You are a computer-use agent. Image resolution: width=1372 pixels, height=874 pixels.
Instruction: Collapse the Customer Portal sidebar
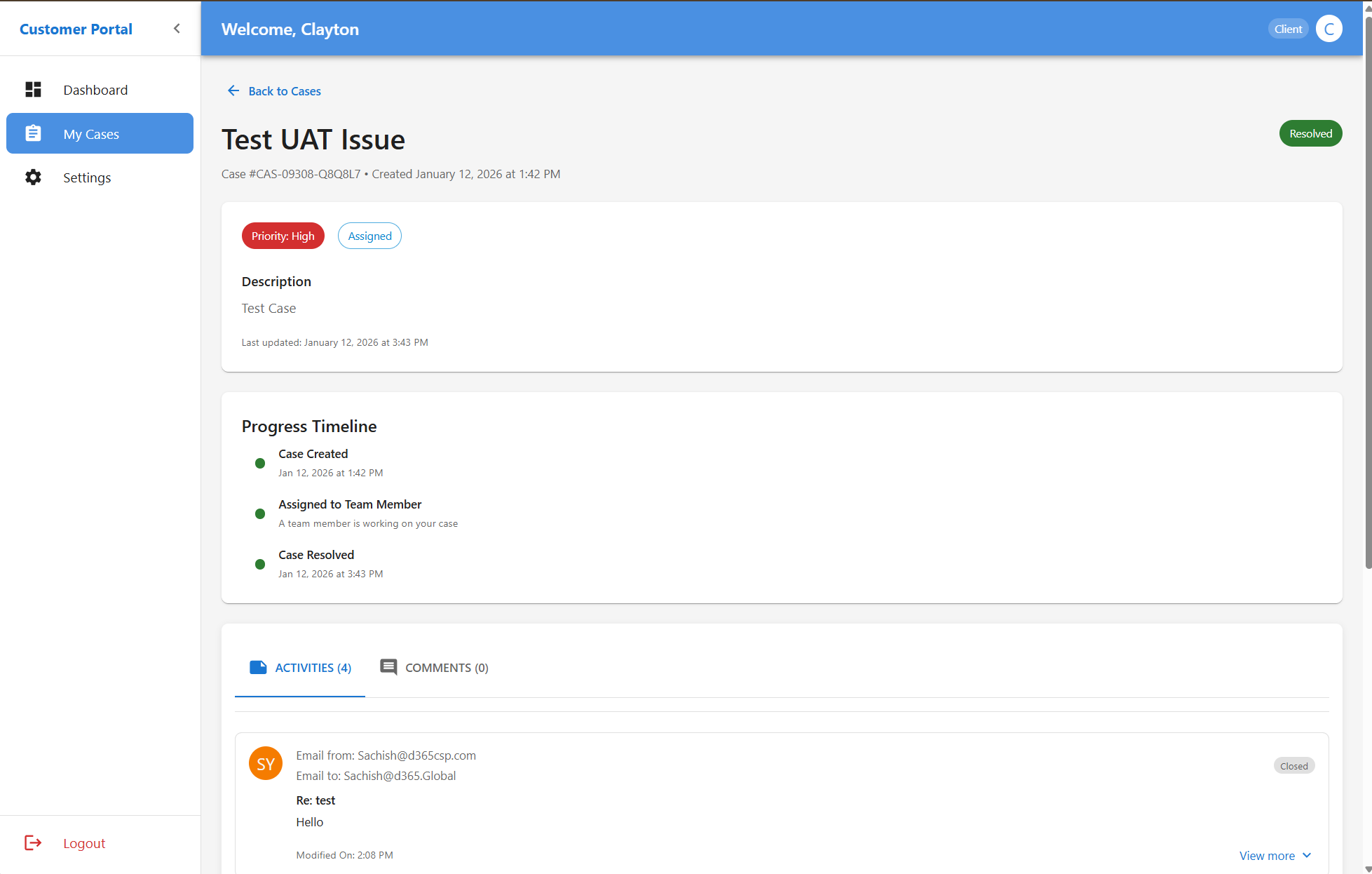[177, 29]
